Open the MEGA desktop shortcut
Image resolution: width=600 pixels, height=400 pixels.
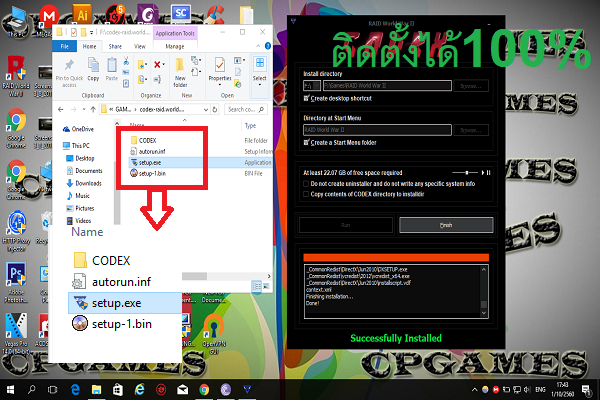coord(49,16)
